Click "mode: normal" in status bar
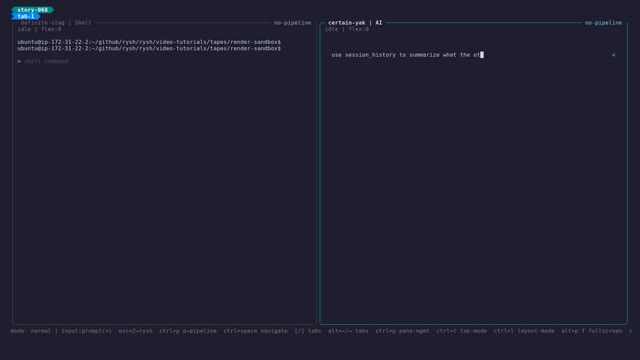This screenshot has height=360, width=640. (31, 331)
